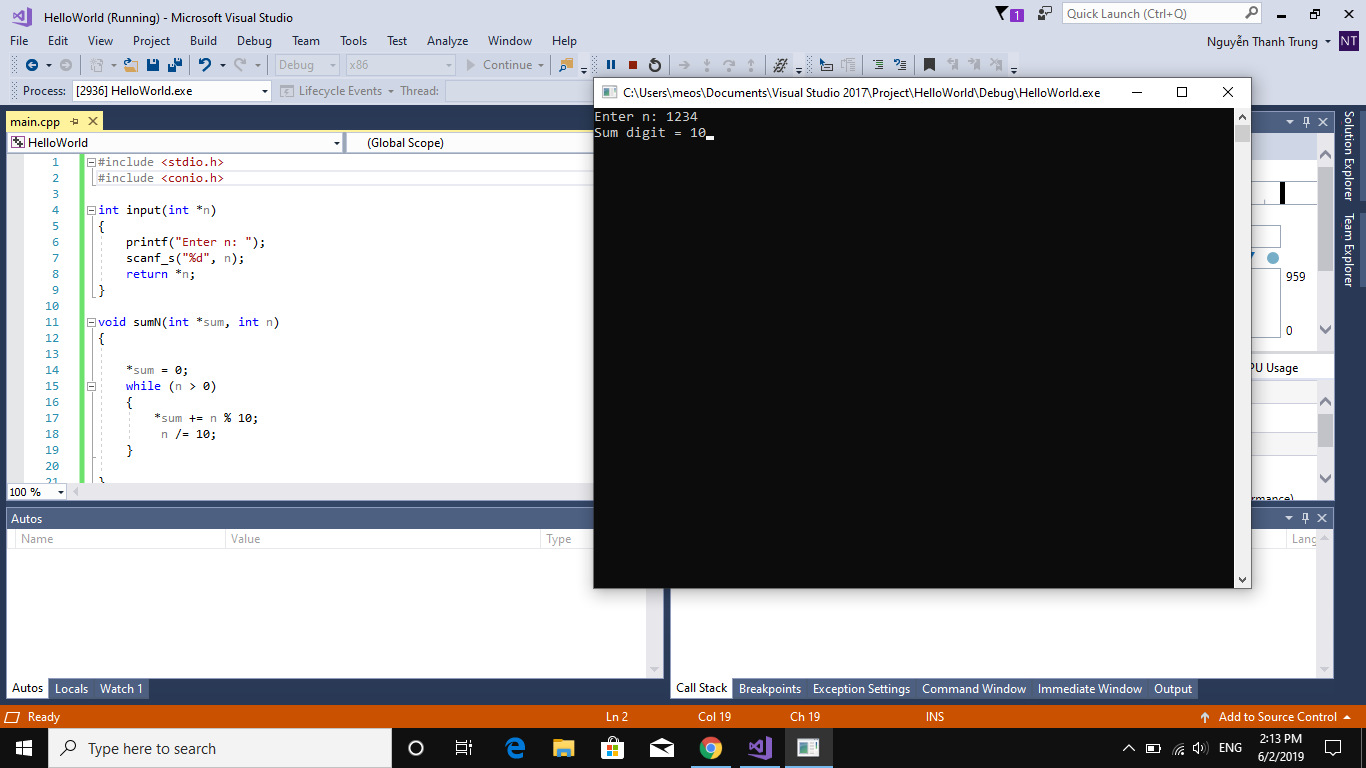Open the Team Explorer side tab

coord(1348,250)
